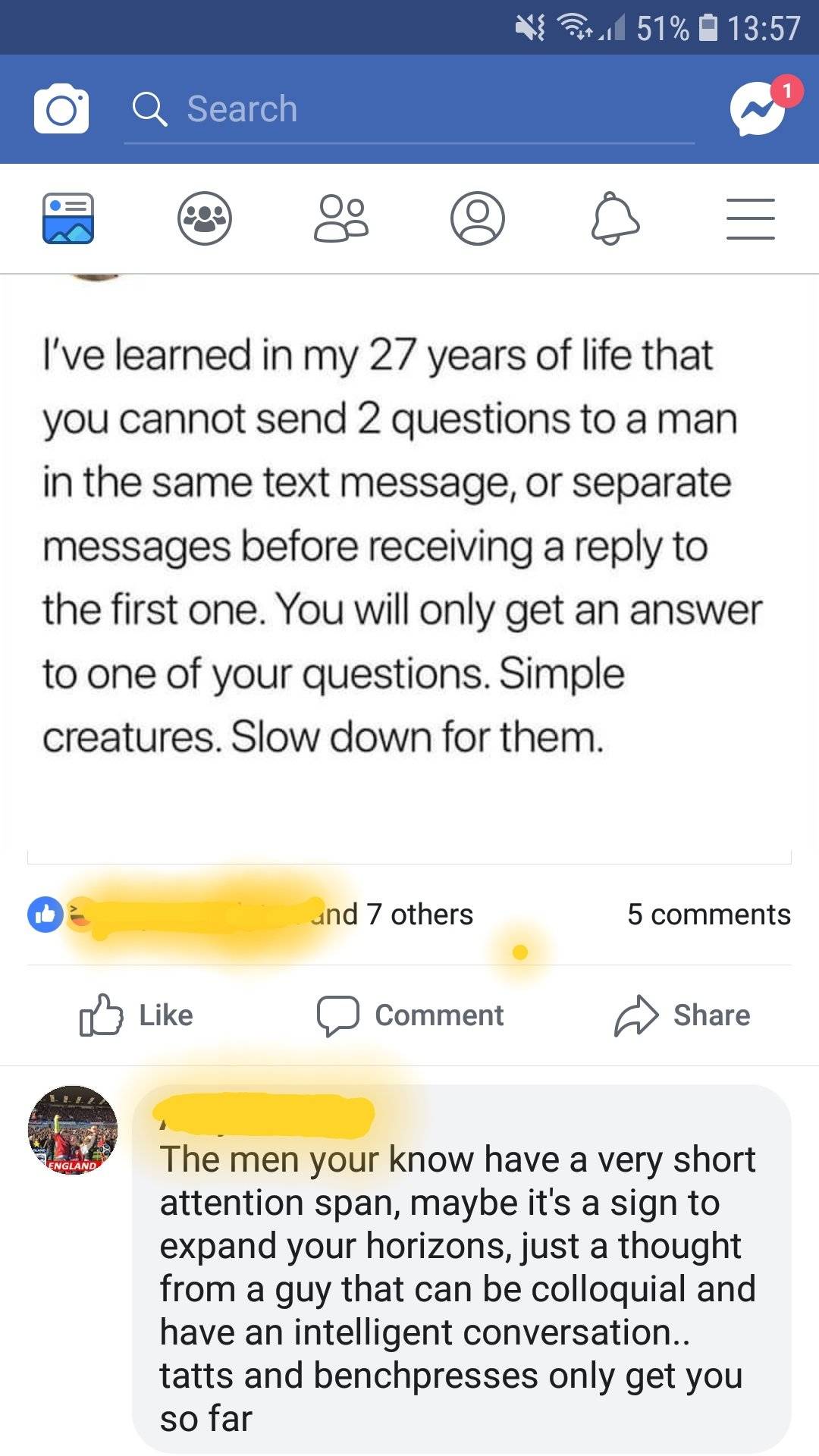Open the camera icon
819x1456 pixels.
[x=61, y=109]
